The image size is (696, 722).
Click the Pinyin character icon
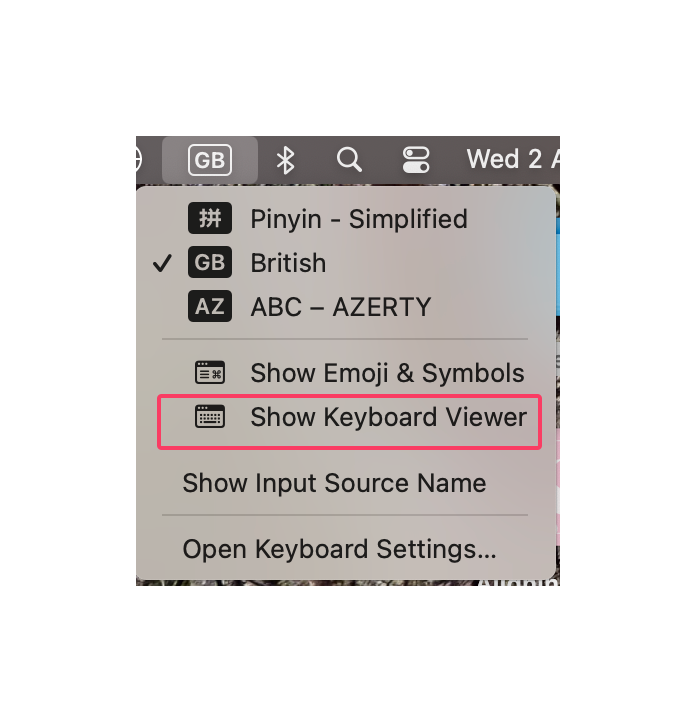(210, 218)
